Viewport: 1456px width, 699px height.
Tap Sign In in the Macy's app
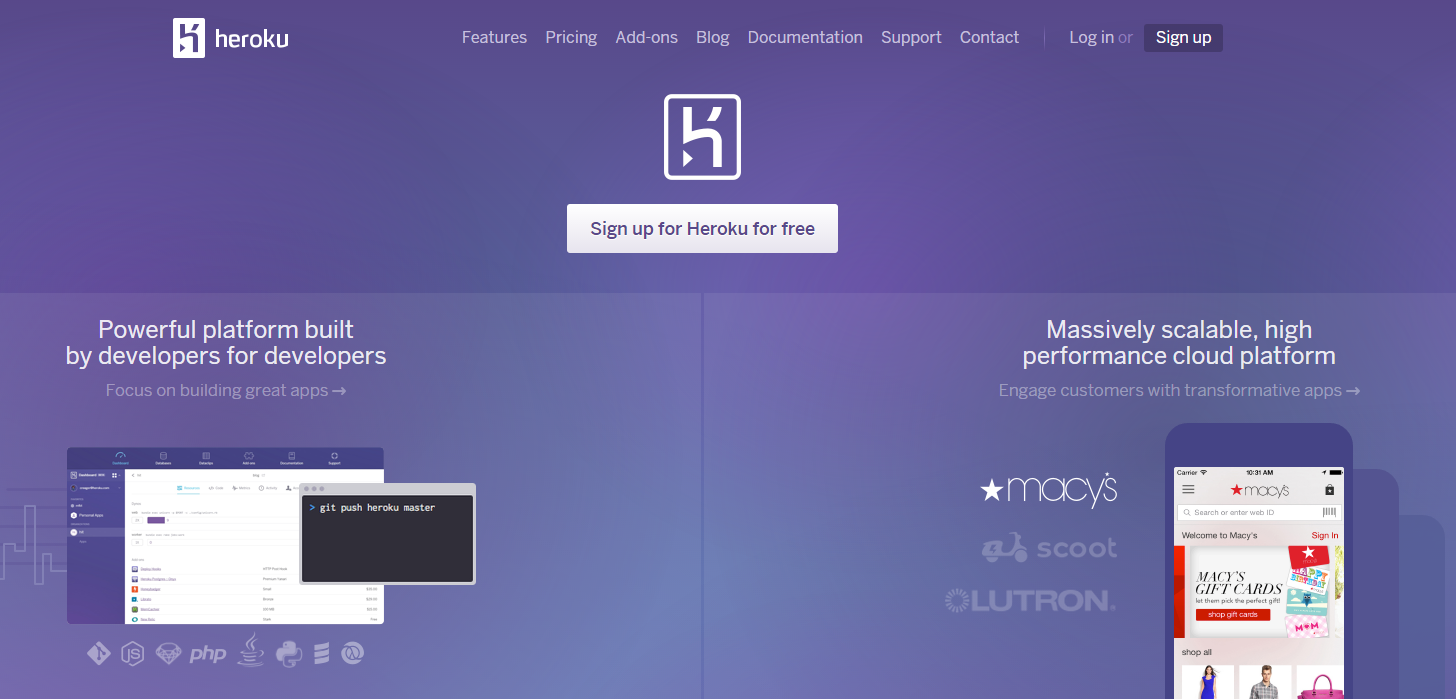(x=1324, y=535)
